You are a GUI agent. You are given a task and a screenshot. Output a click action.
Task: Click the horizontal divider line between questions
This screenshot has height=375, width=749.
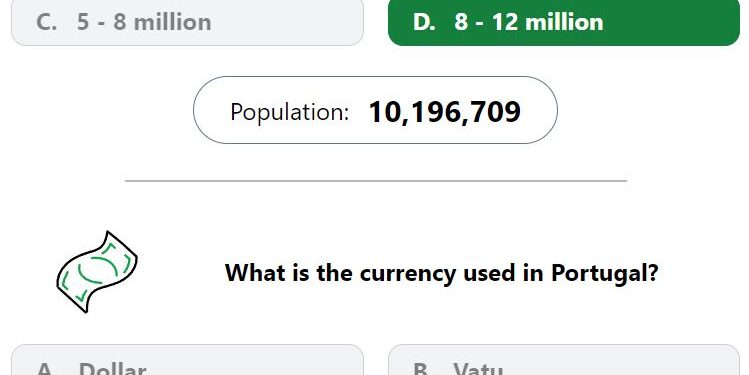coord(375,181)
